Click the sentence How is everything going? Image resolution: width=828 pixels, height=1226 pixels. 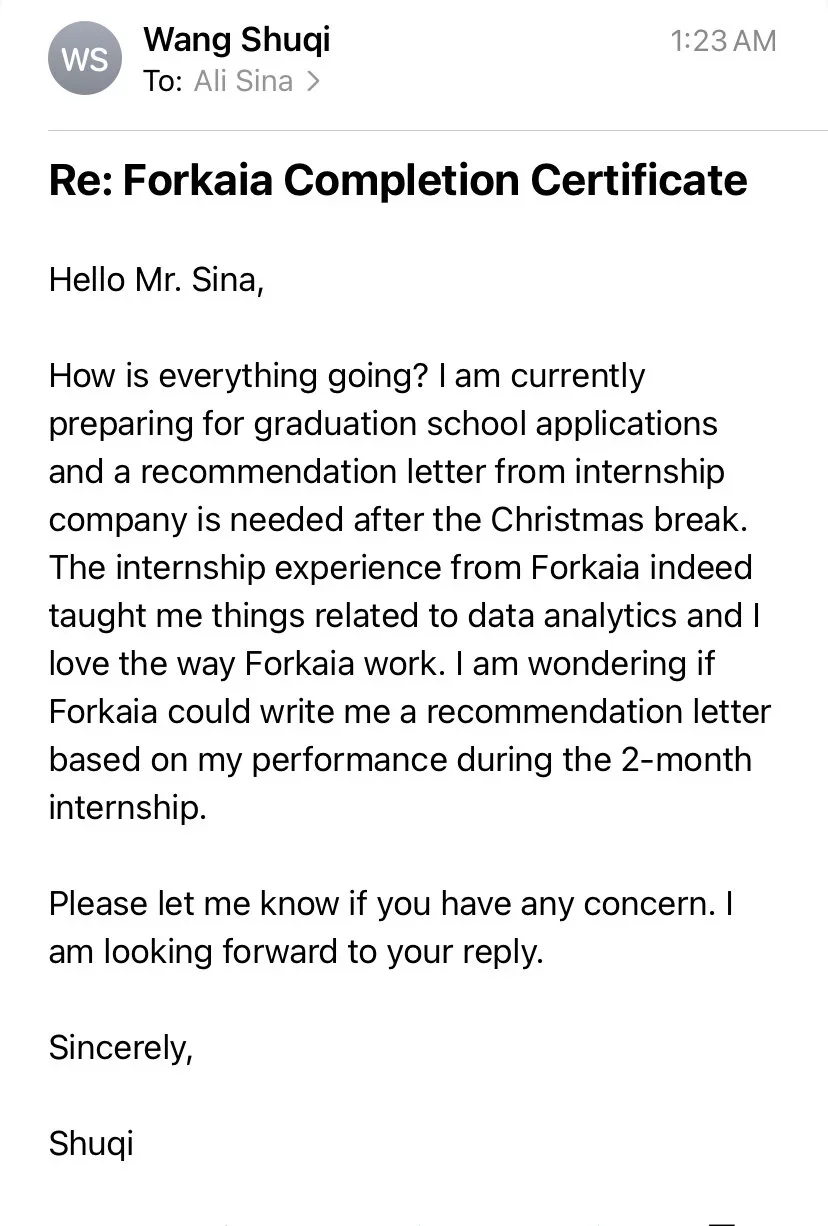240,376
